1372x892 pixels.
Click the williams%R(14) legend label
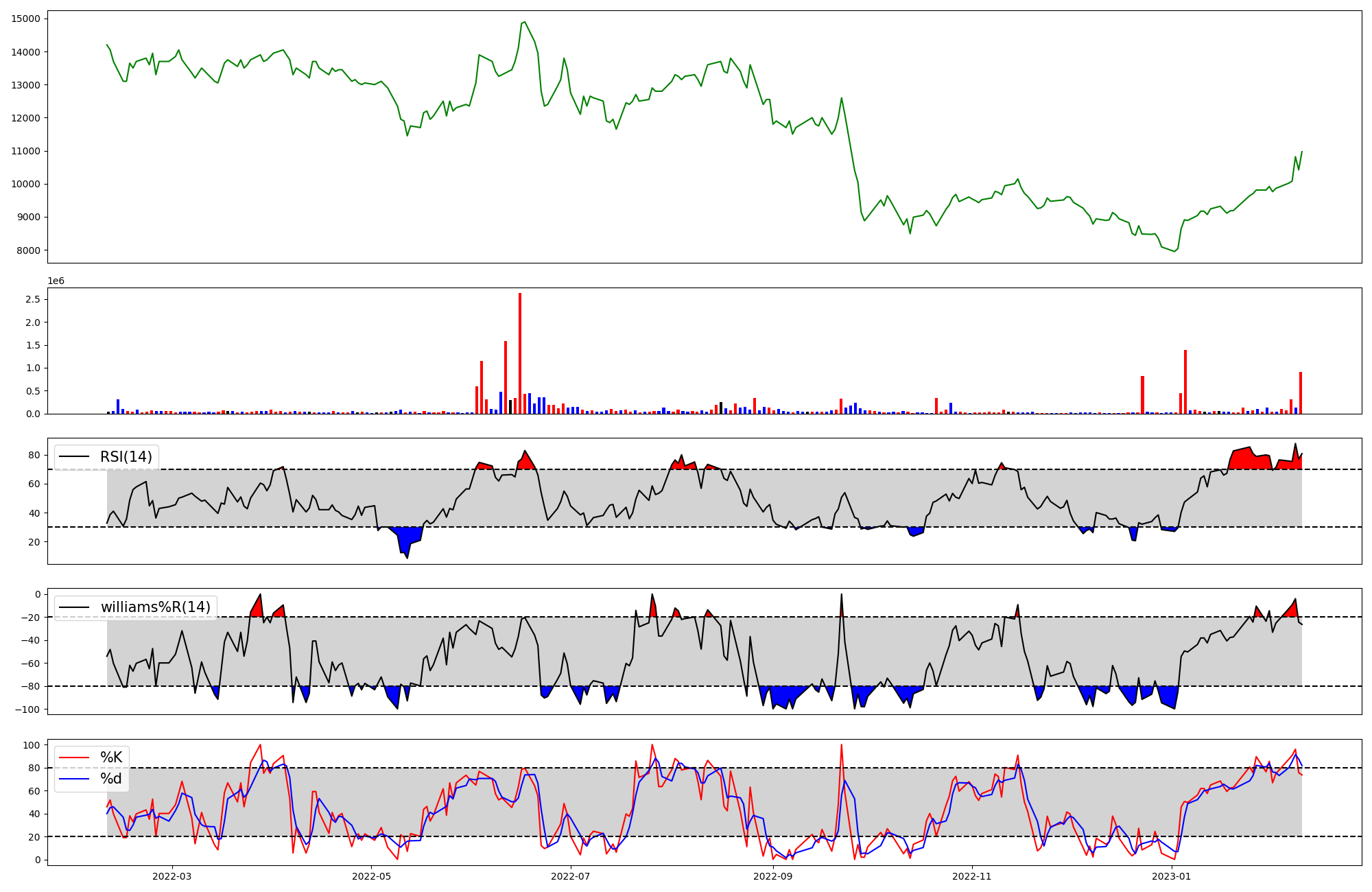pos(155,607)
